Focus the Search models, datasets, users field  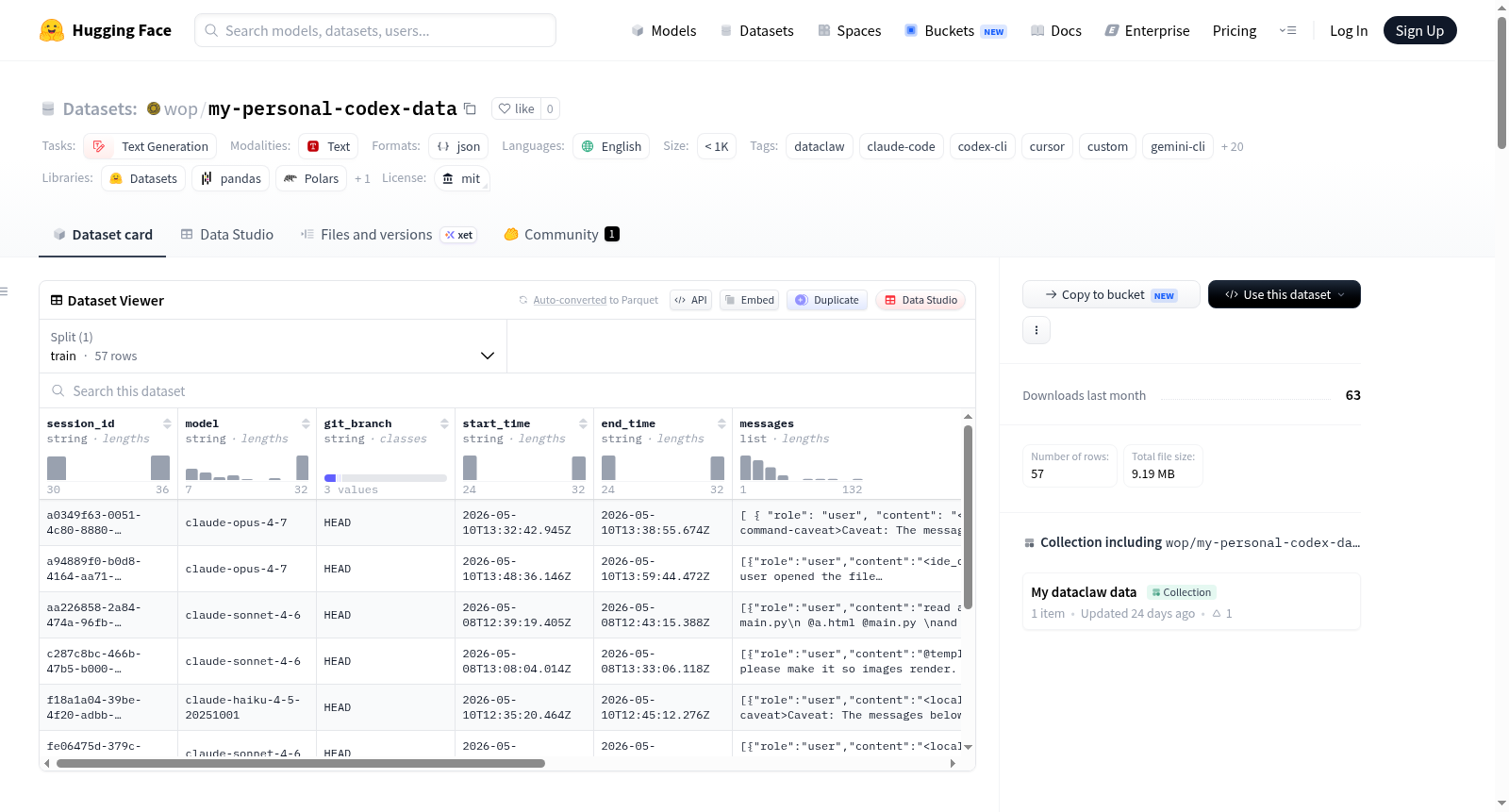click(375, 30)
